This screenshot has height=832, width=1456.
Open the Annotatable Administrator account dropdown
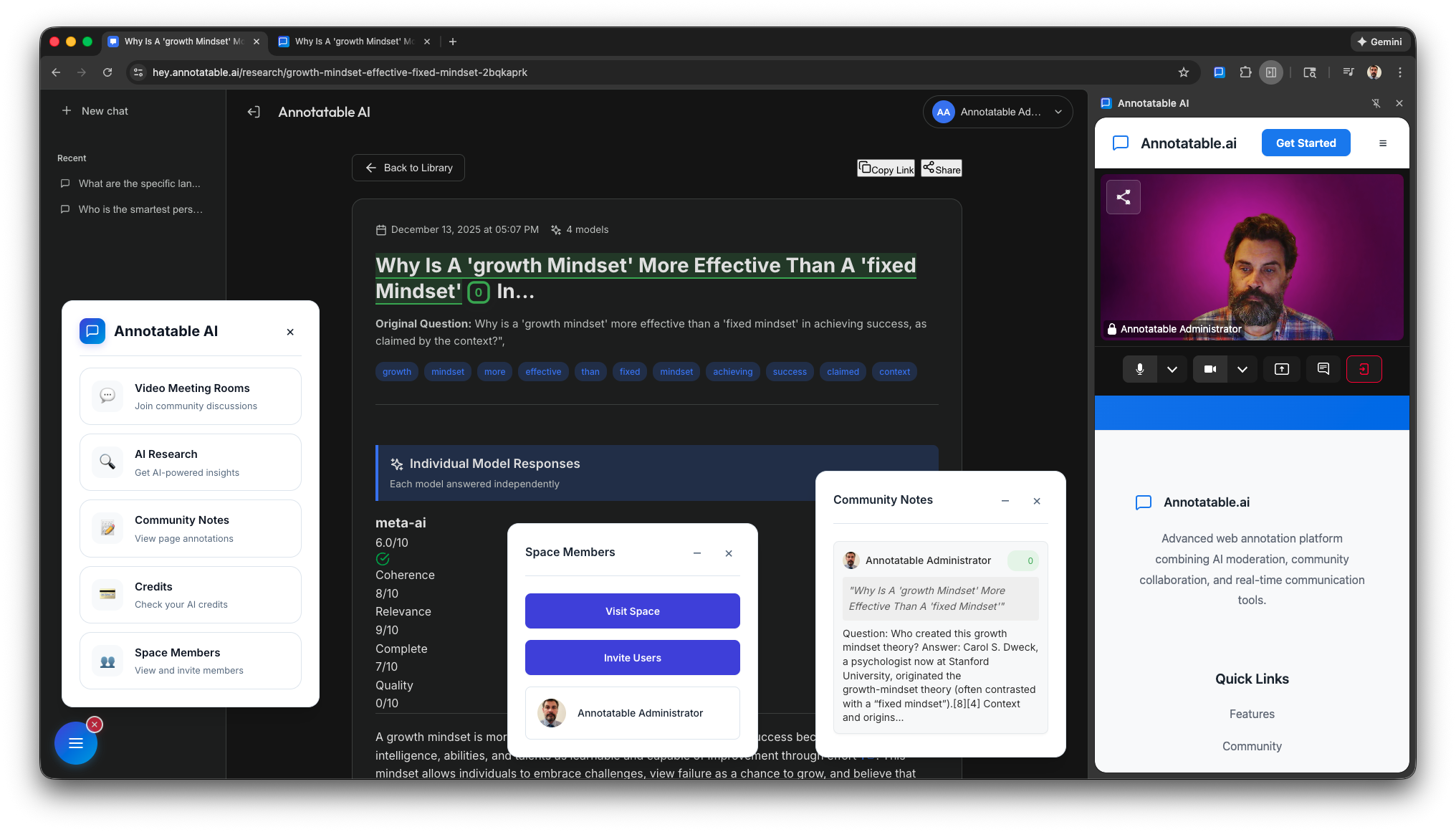tap(997, 112)
